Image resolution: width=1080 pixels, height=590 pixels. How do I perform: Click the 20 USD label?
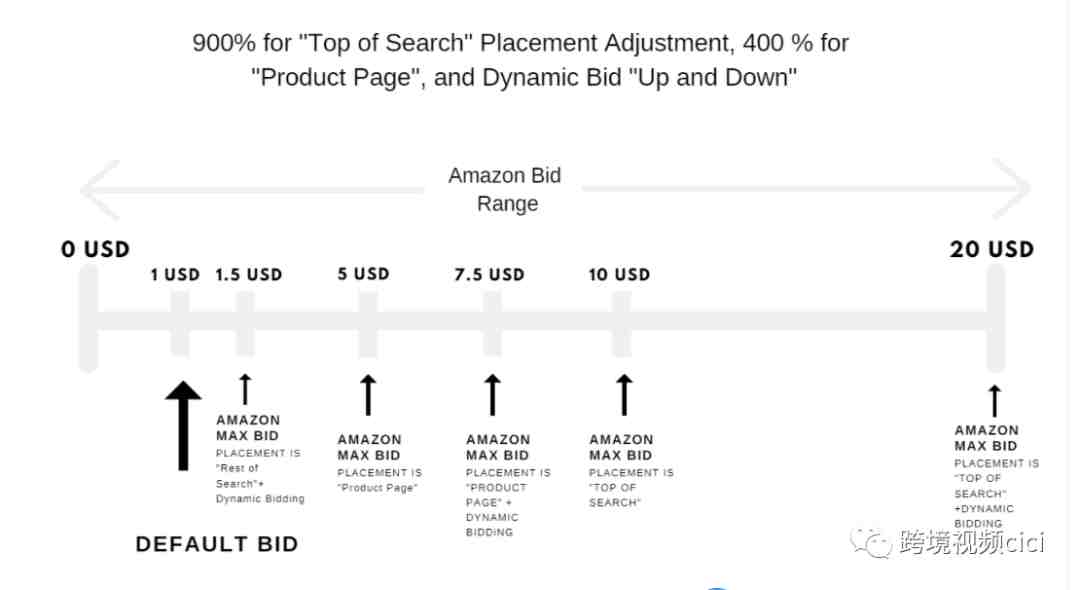point(992,249)
